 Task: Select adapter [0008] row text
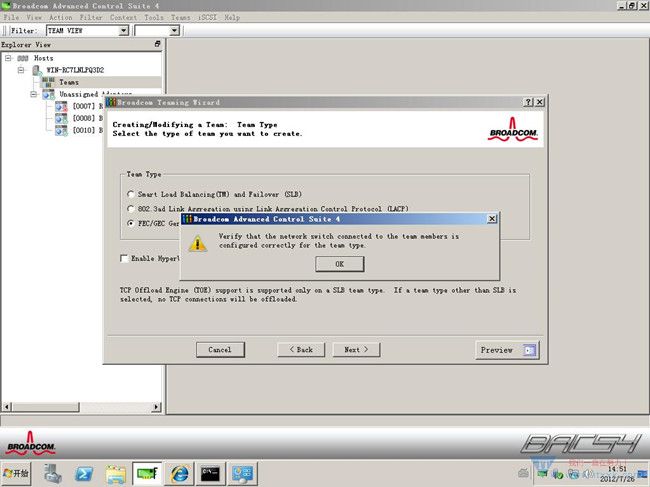pyautogui.click(x=87, y=118)
